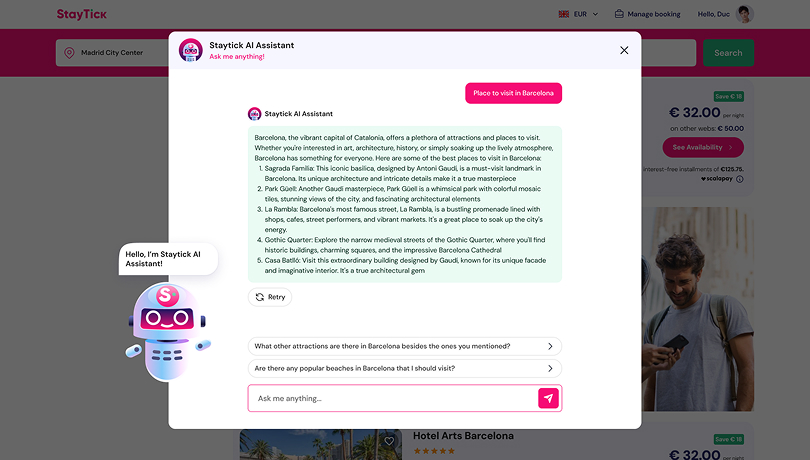Click the Madrid City Center location field
The height and width of the screenshot is (460, 810).
click(x=112, y=53)
